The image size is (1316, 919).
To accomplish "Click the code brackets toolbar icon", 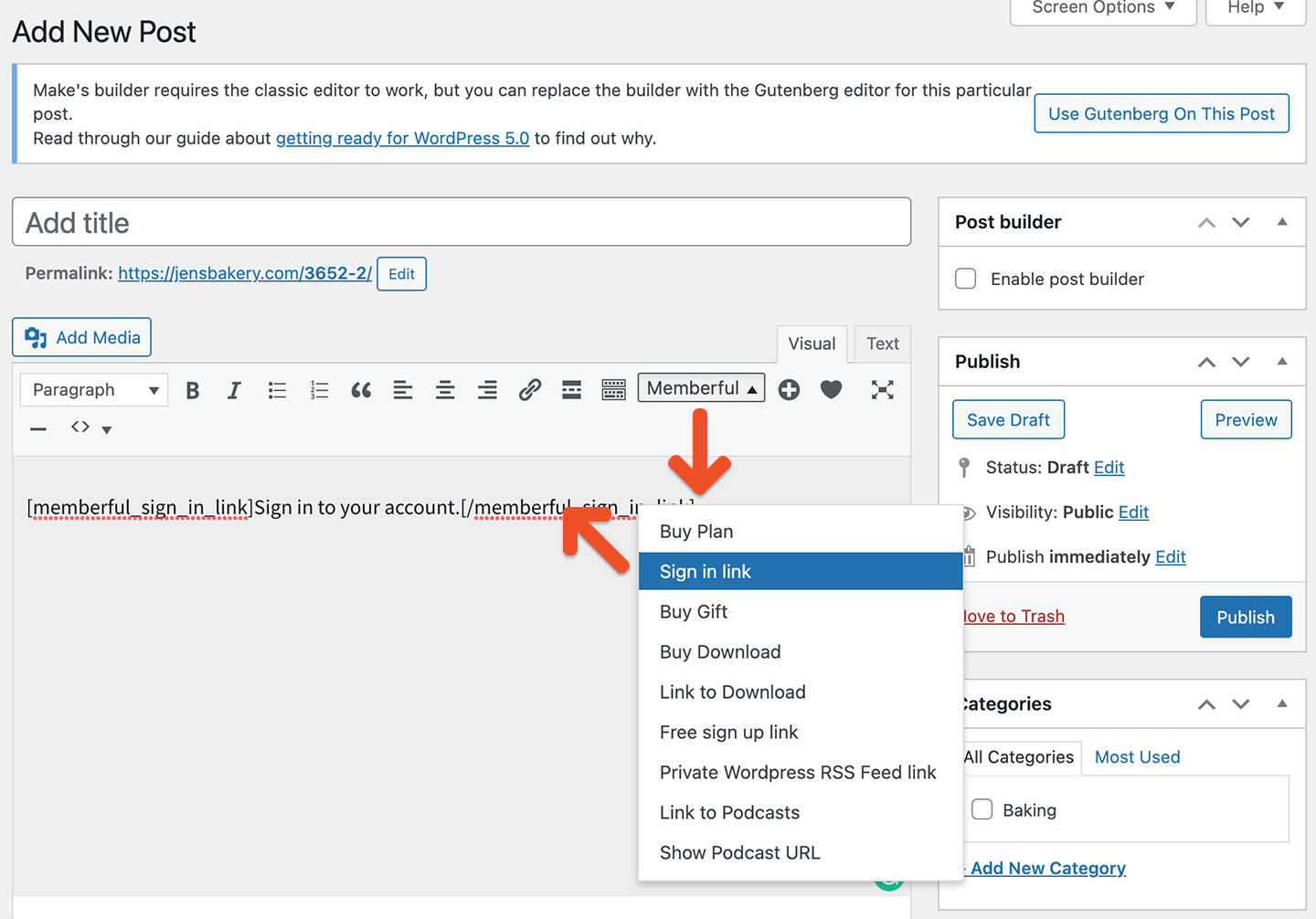I will click(x=80, y=427).
